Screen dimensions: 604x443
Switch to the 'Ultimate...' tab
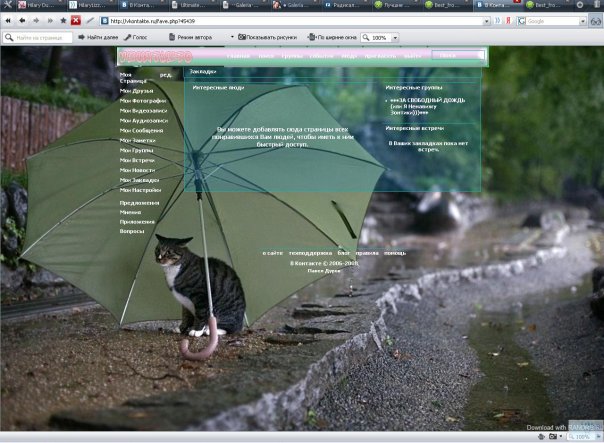coord(193,5)
